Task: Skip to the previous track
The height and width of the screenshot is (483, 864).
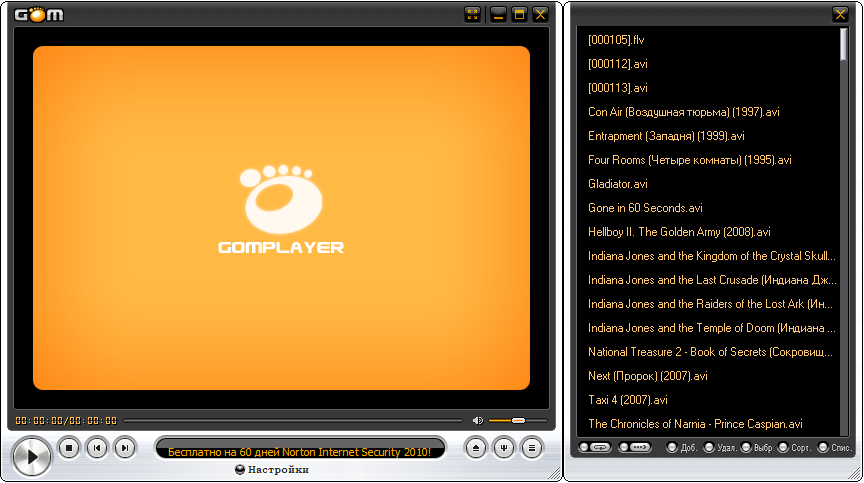Action: click(96, 448)
